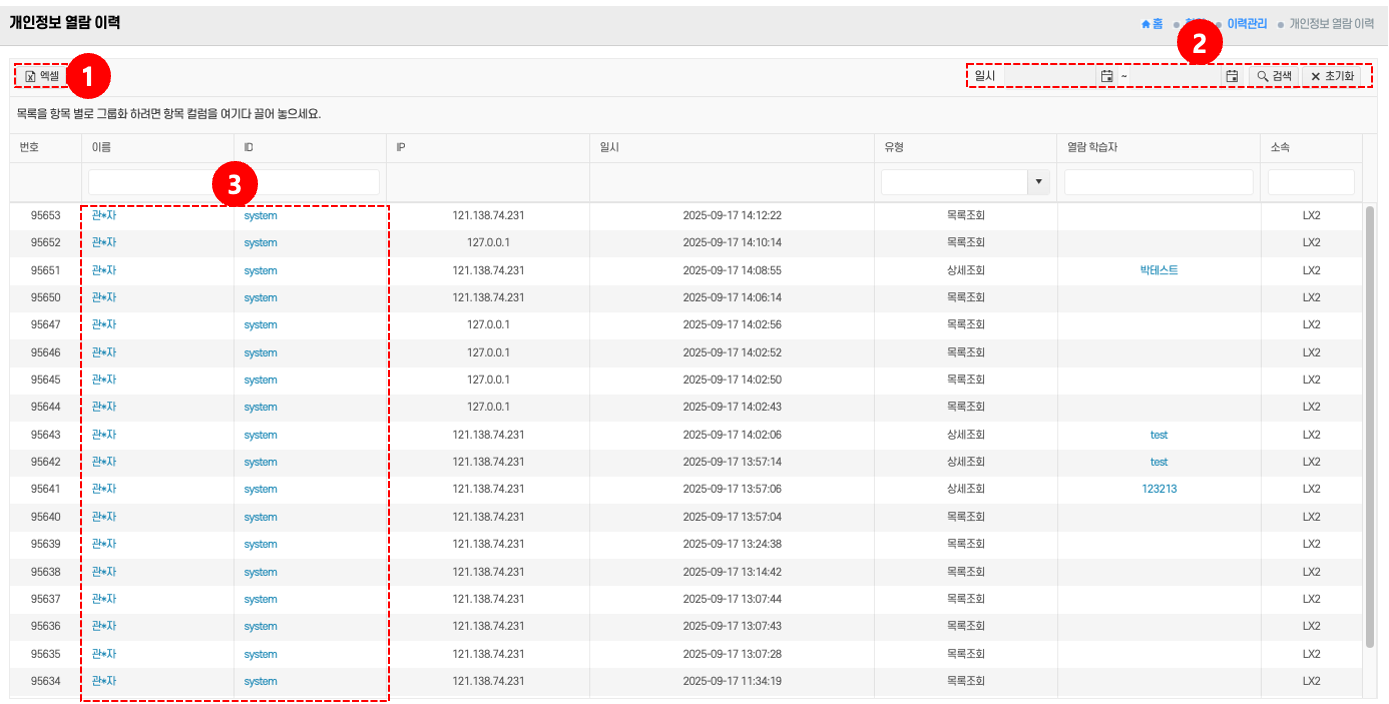
Task: Open the 이력관리 breadcrumb link
Action: 1246,23
